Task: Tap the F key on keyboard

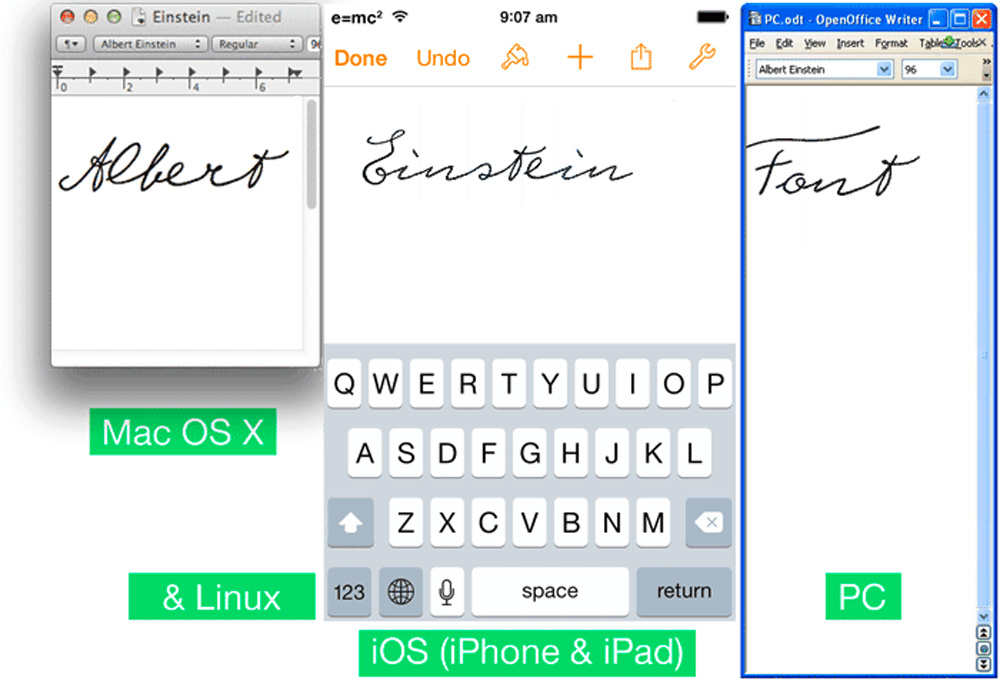Action: 489,453
